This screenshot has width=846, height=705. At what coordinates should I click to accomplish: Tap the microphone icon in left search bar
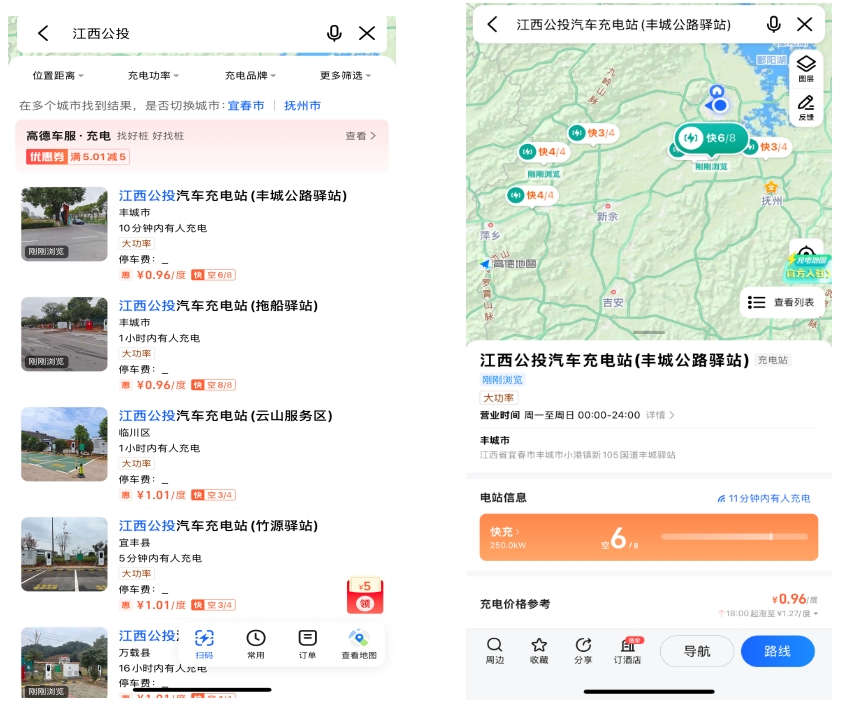[334, 33]
